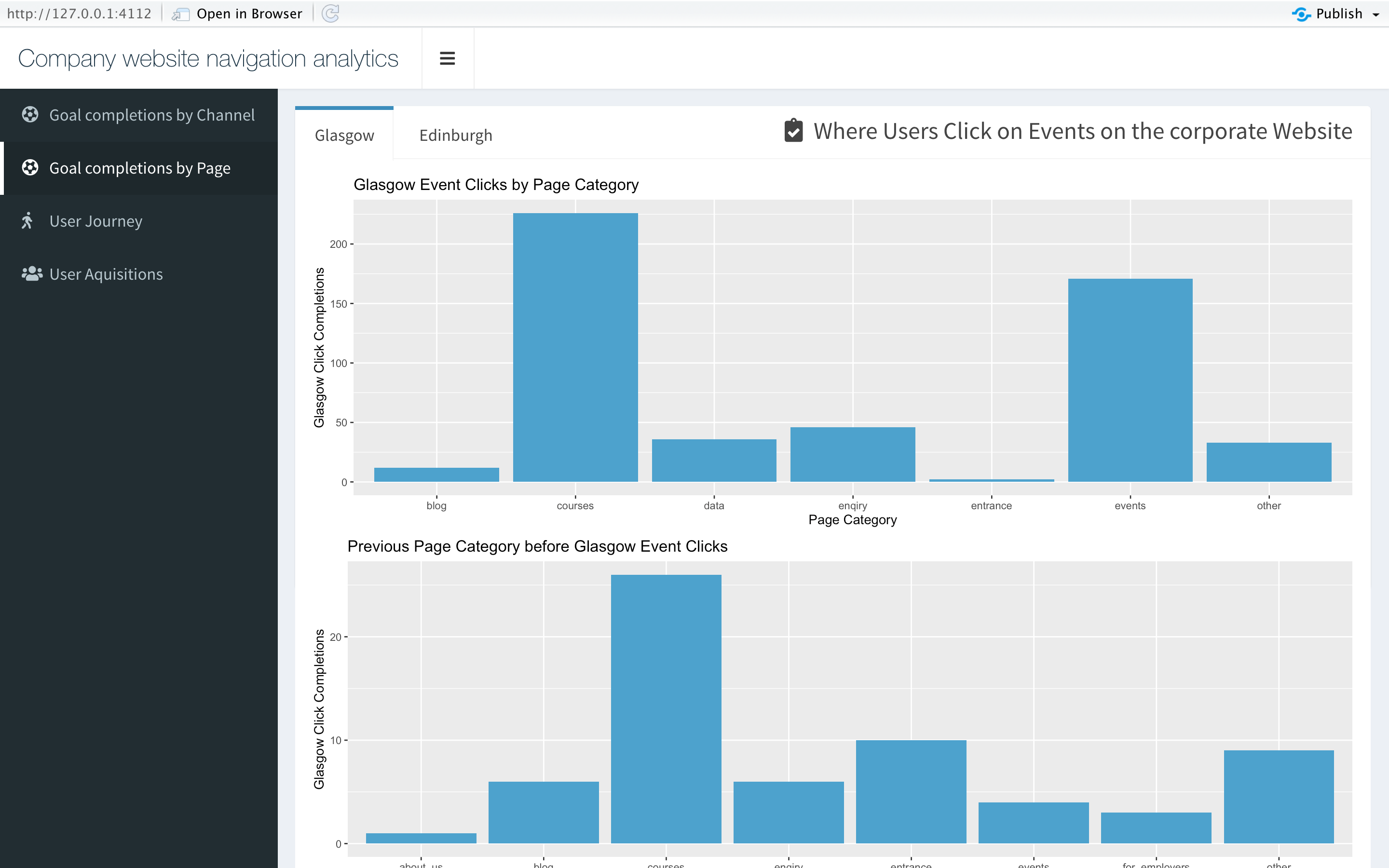
Task: Click the Publish button label
Action: point(1339,14)
